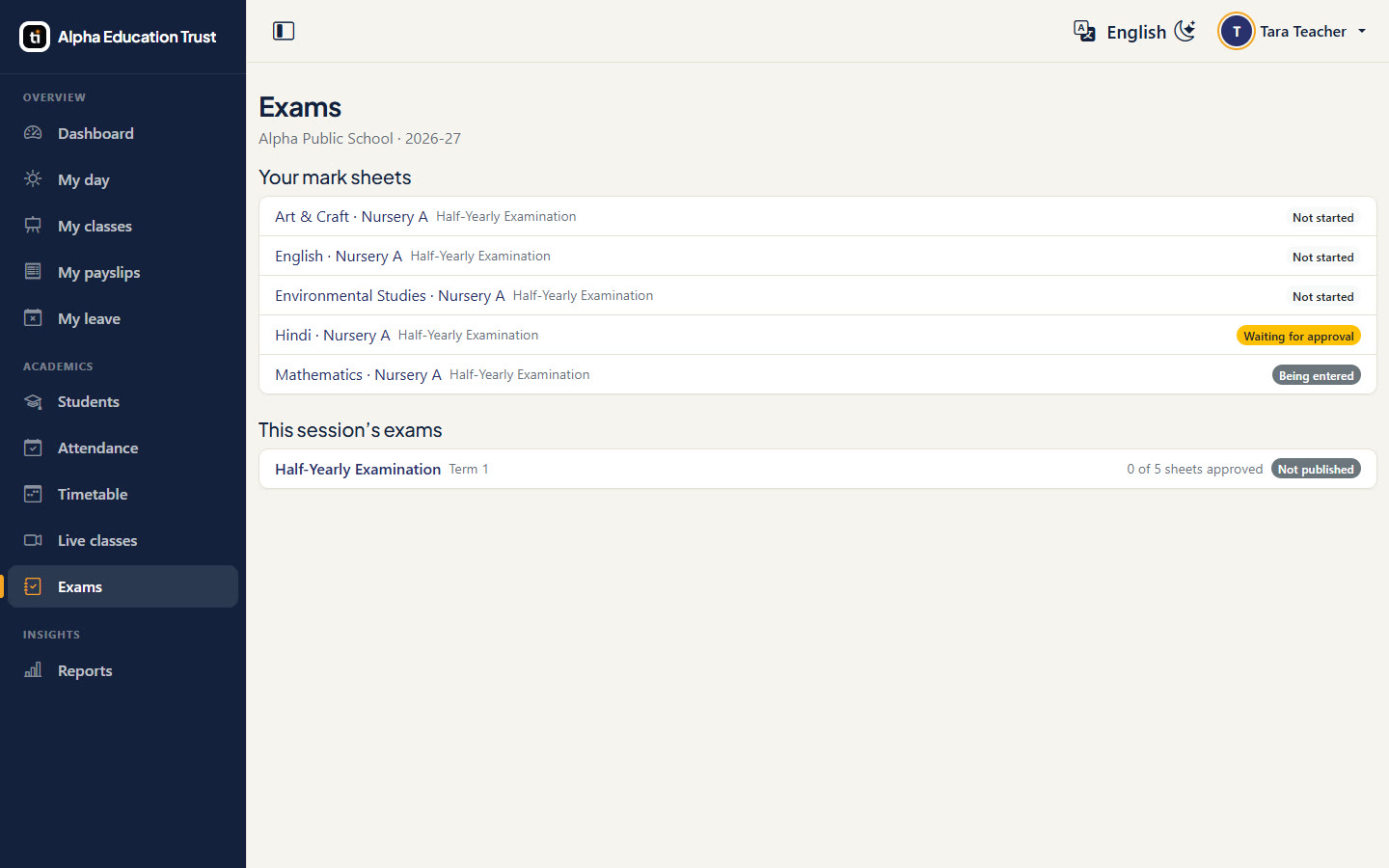This screenshot has width=1389, height=868.
Task: Click the My payslips document icon
Action: point(33,272)
